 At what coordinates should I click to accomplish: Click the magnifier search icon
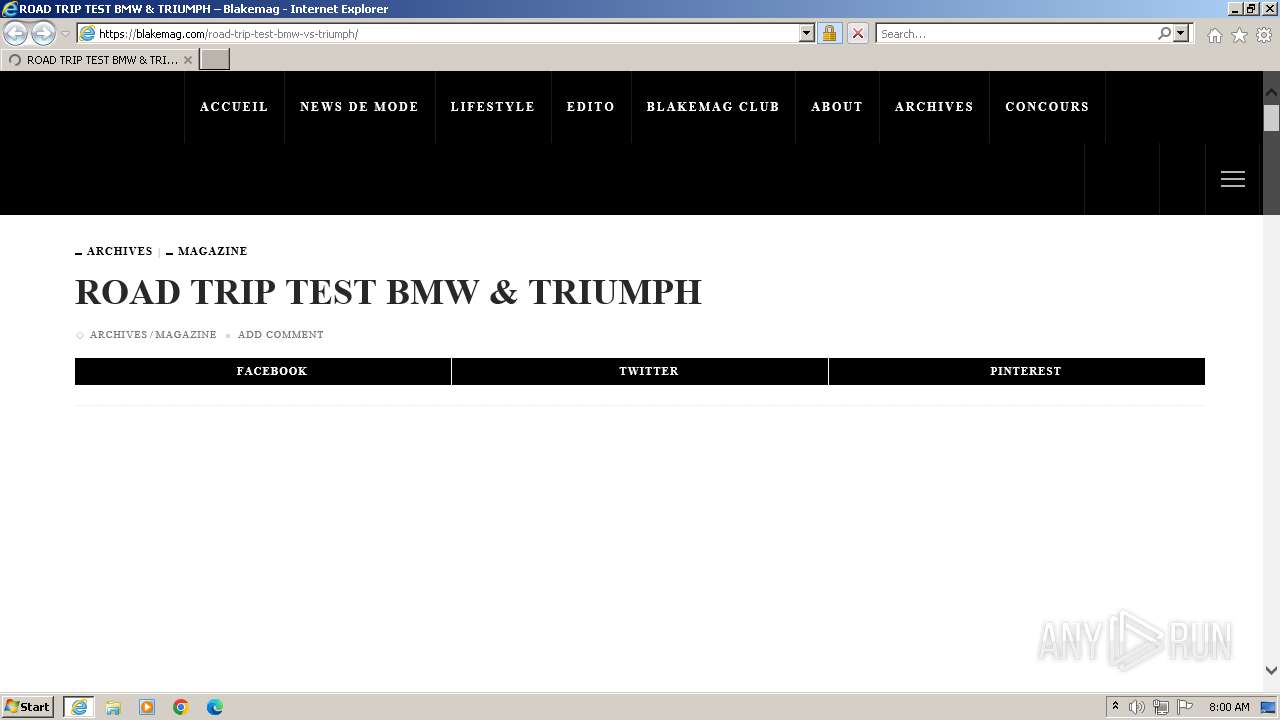[1164, 34]
